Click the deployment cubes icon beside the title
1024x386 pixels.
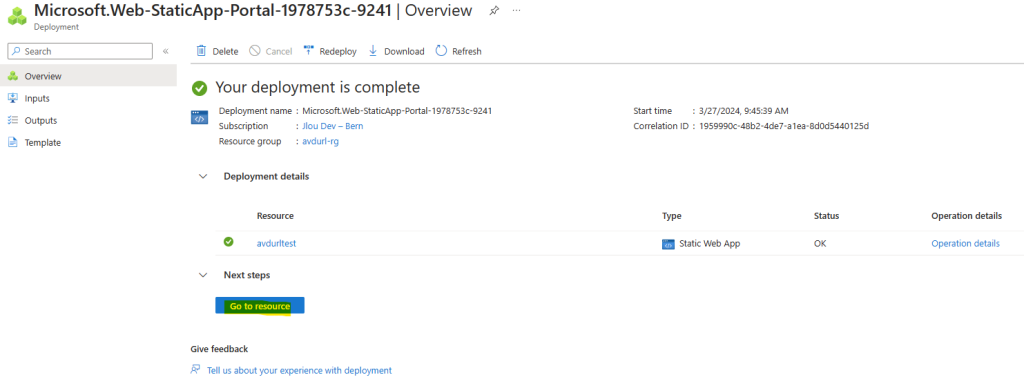pos(17,16)
